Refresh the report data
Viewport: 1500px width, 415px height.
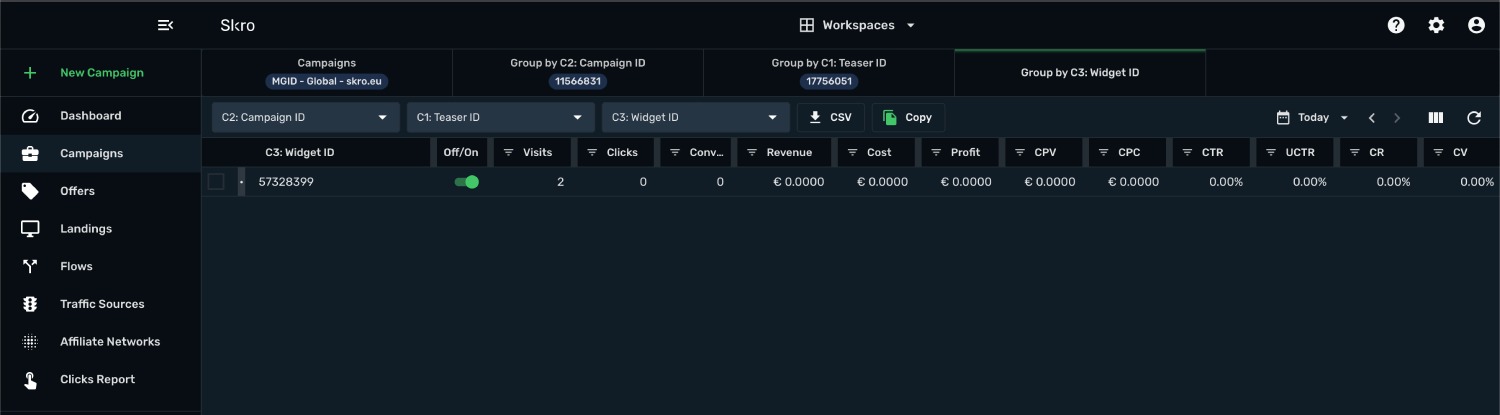1474,118
